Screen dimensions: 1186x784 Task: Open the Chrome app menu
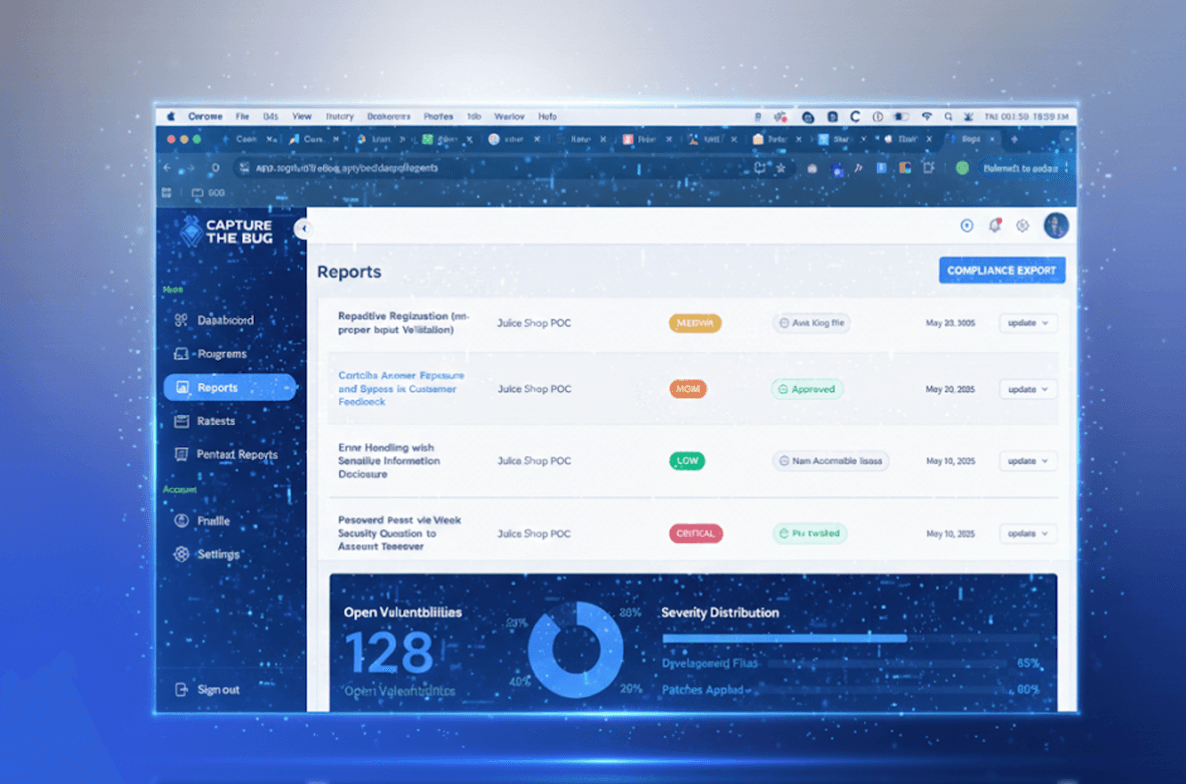(205, 116)
